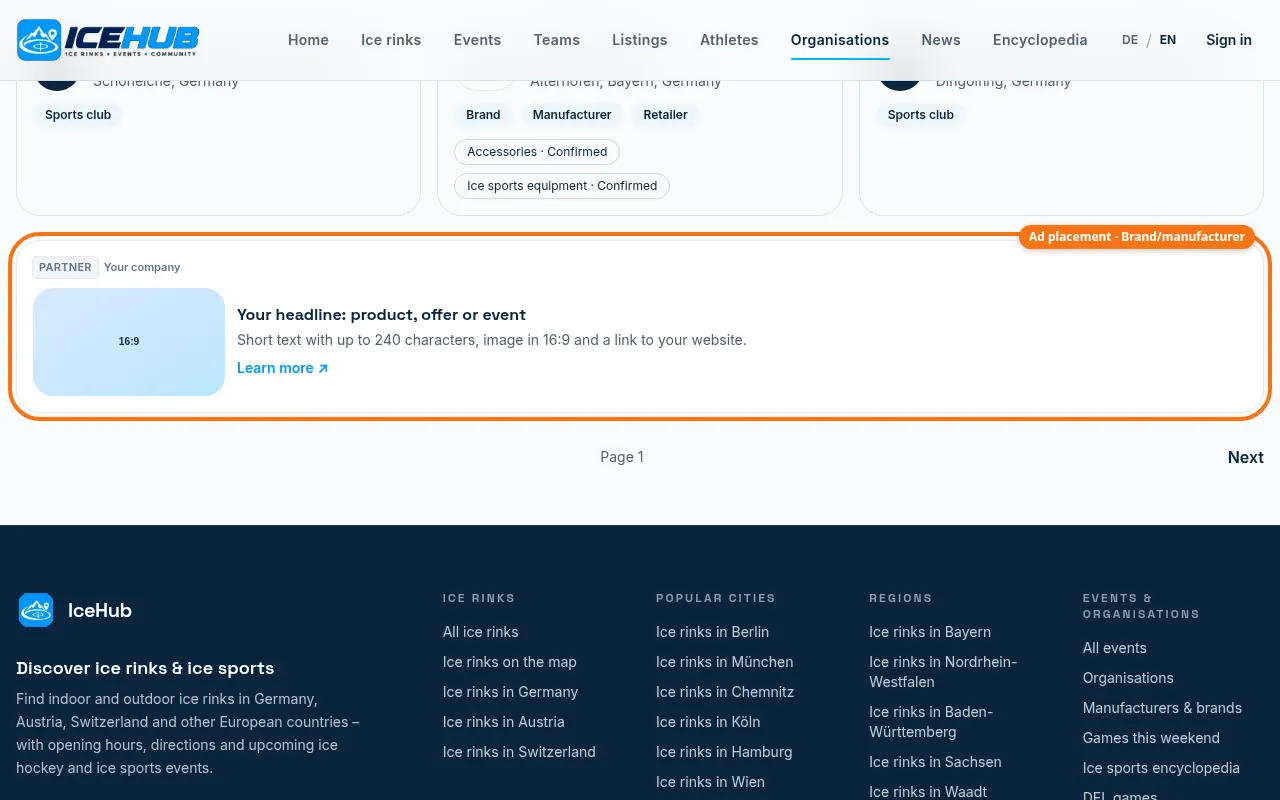Open All events footer link

click(x=1115, y=648)
